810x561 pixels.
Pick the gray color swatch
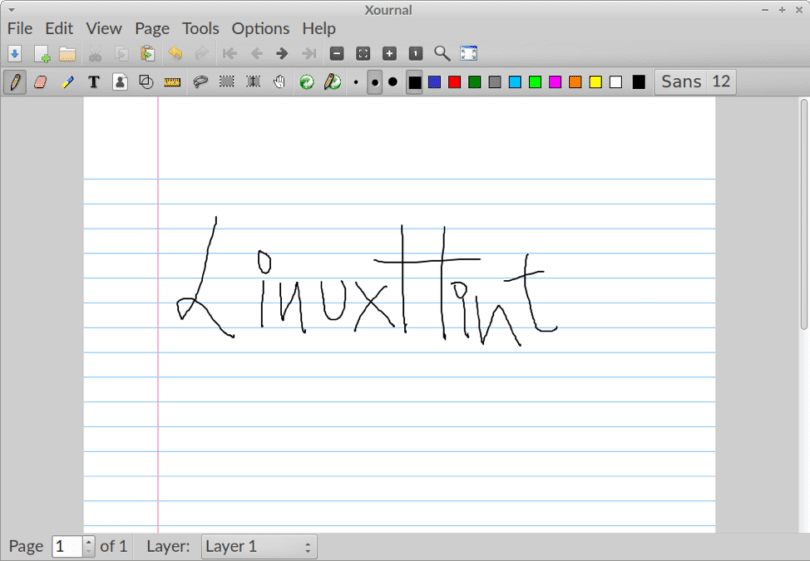(x=495, y=82)
